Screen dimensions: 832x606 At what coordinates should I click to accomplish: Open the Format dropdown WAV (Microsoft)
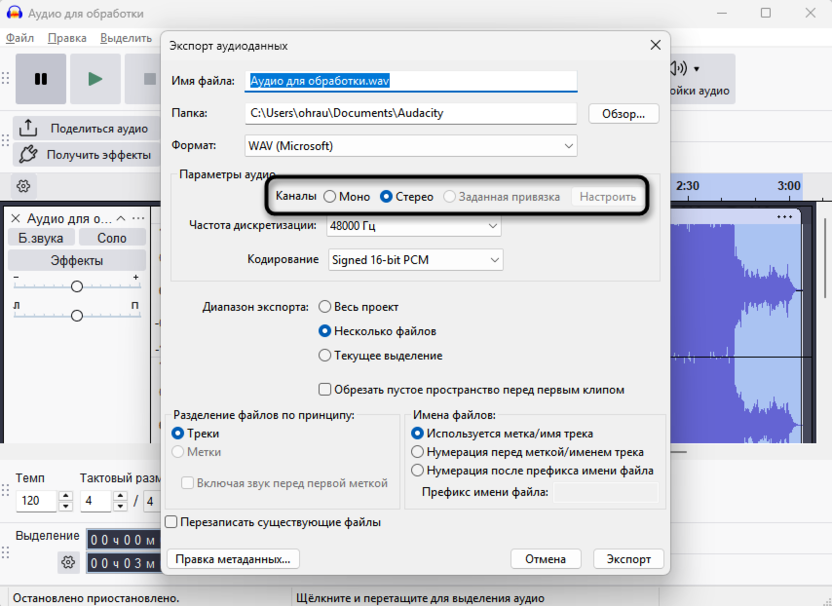point(411,146)
